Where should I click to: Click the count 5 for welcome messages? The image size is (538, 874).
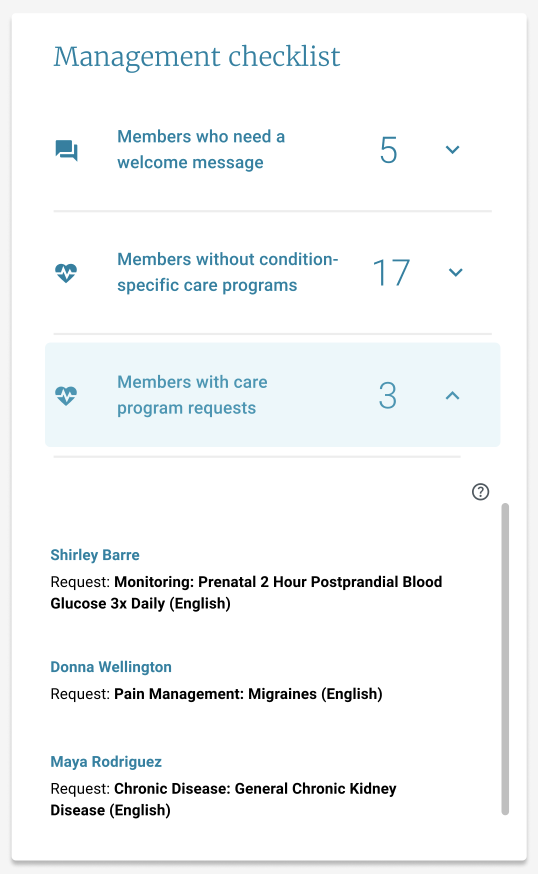tap(388, 150)
